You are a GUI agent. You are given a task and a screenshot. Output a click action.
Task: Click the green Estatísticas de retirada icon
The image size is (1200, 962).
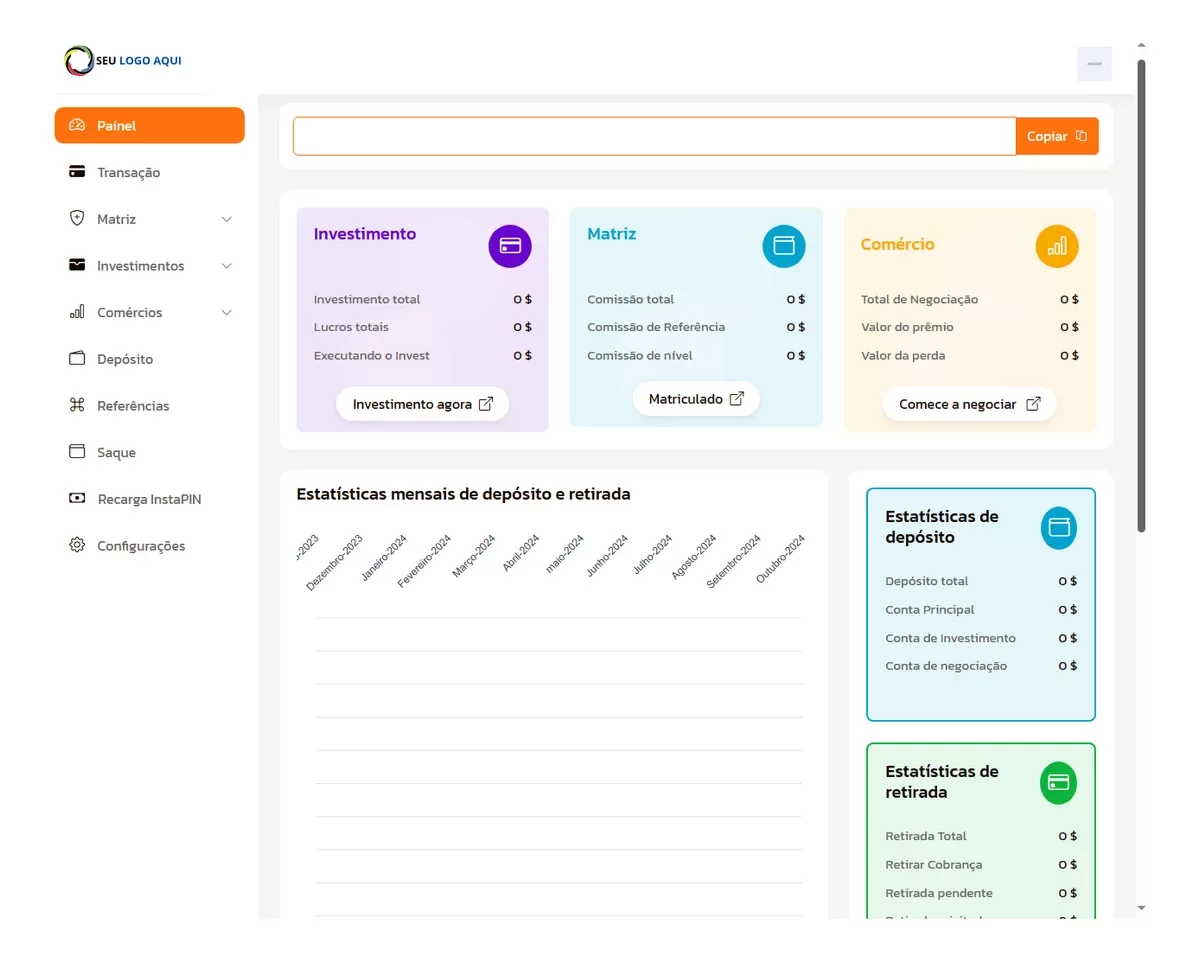[x=1058, y=783]
